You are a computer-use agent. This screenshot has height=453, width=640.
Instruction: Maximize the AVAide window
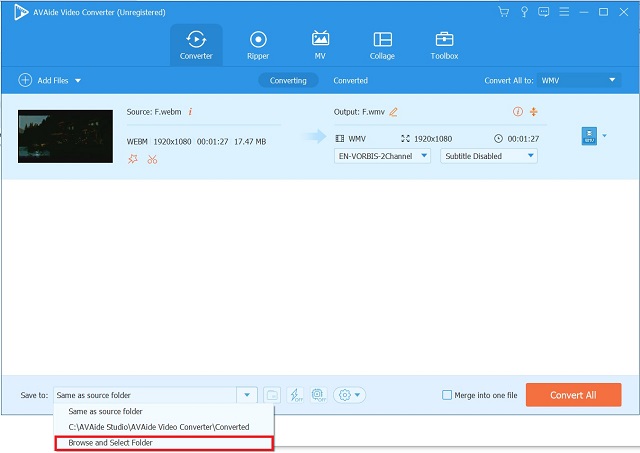point(603,12)
